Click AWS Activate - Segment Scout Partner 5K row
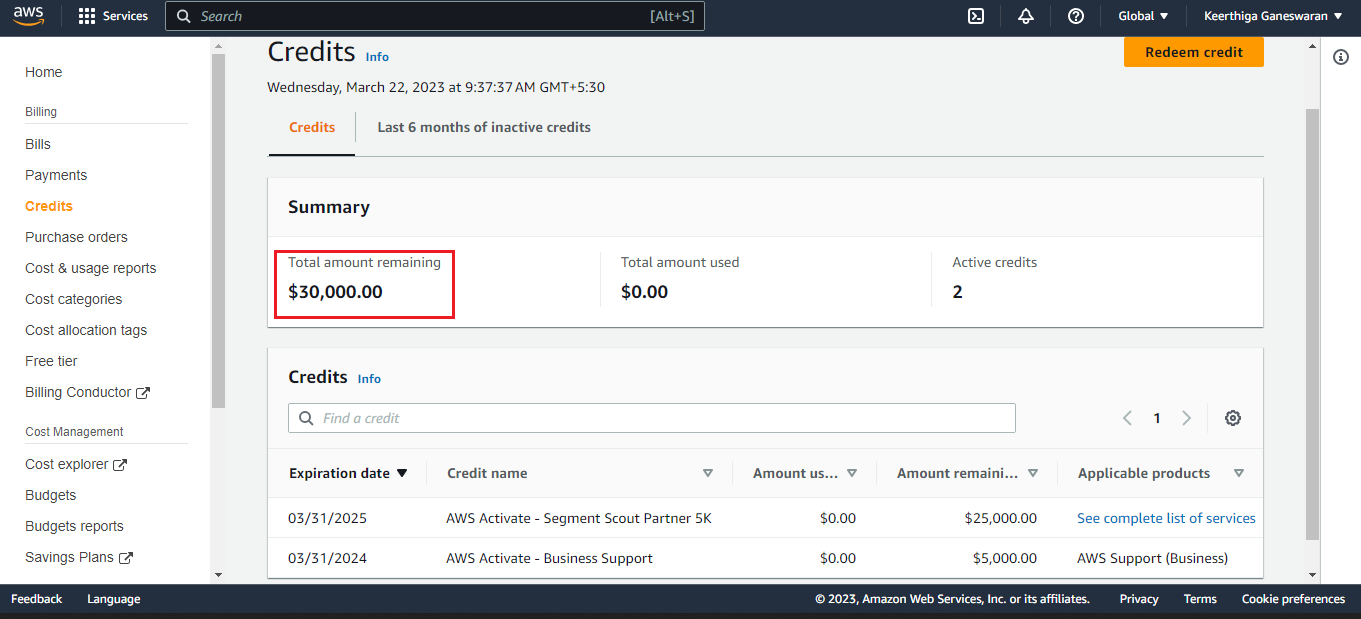The width and height of the screenshot is (1361, 619). [766, 518]
